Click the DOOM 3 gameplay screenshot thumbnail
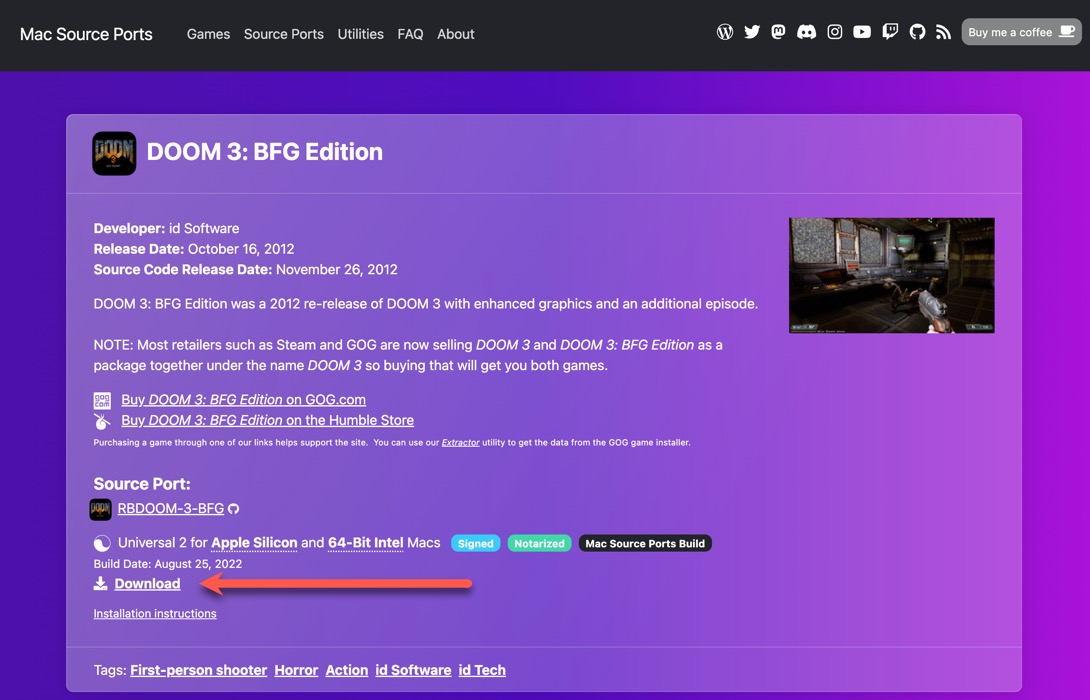This screenshot has height=700, width=1090. [891, 275]
